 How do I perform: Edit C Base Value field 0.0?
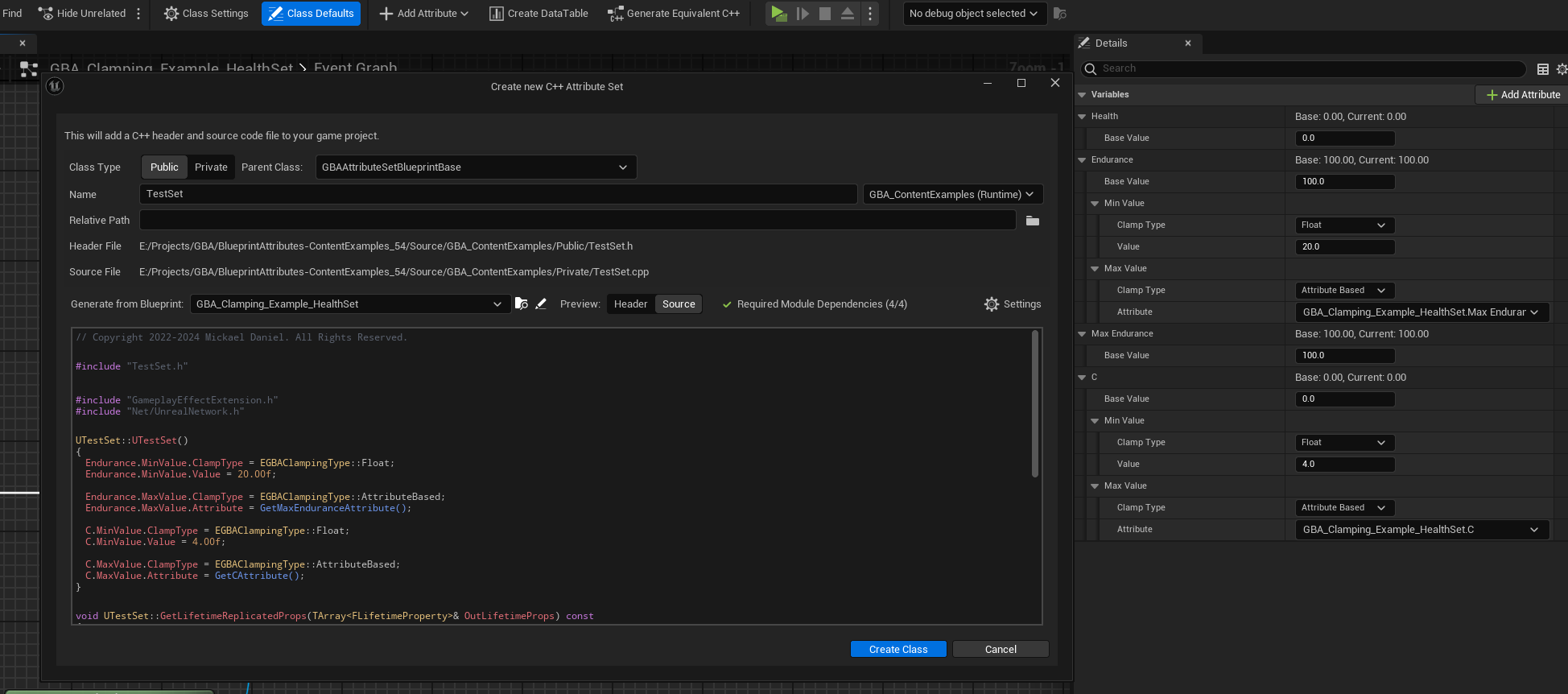(x=1345, y=399)
